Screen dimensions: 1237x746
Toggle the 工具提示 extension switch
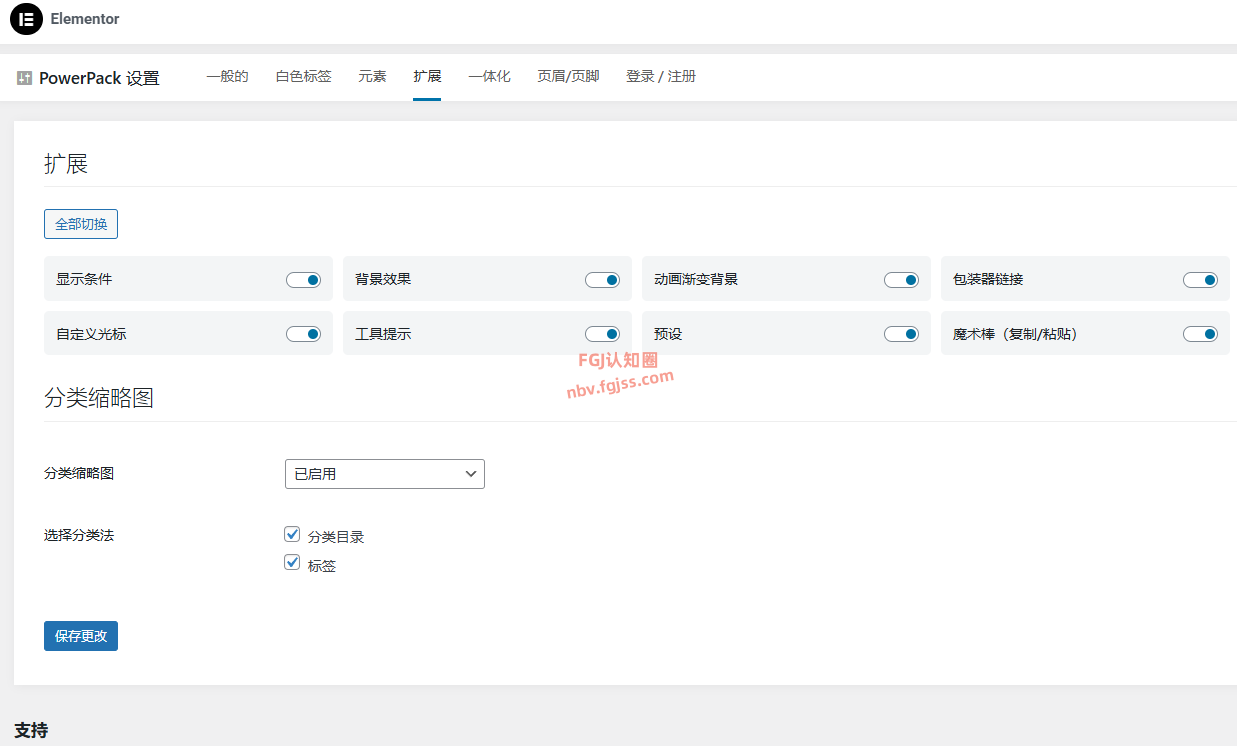pos(602,334)
